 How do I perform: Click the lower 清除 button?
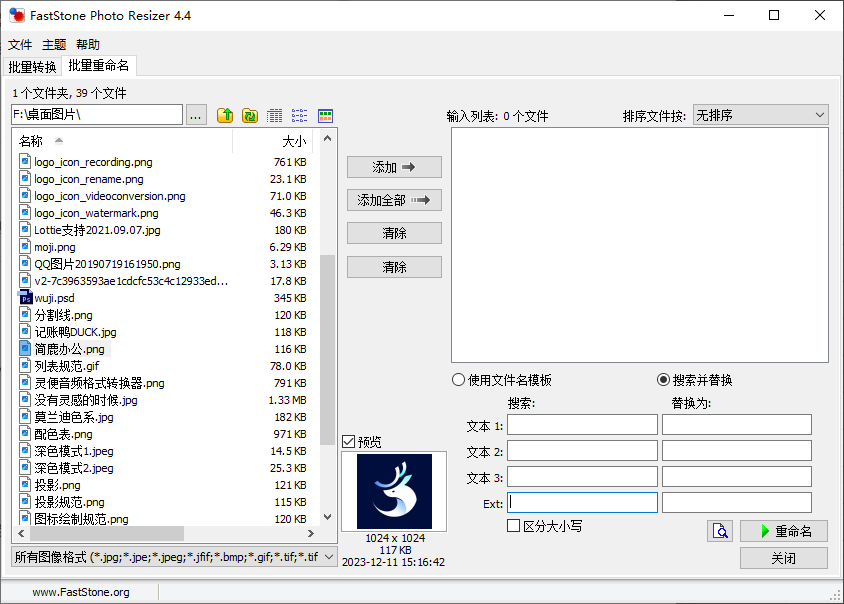[395, 267]
